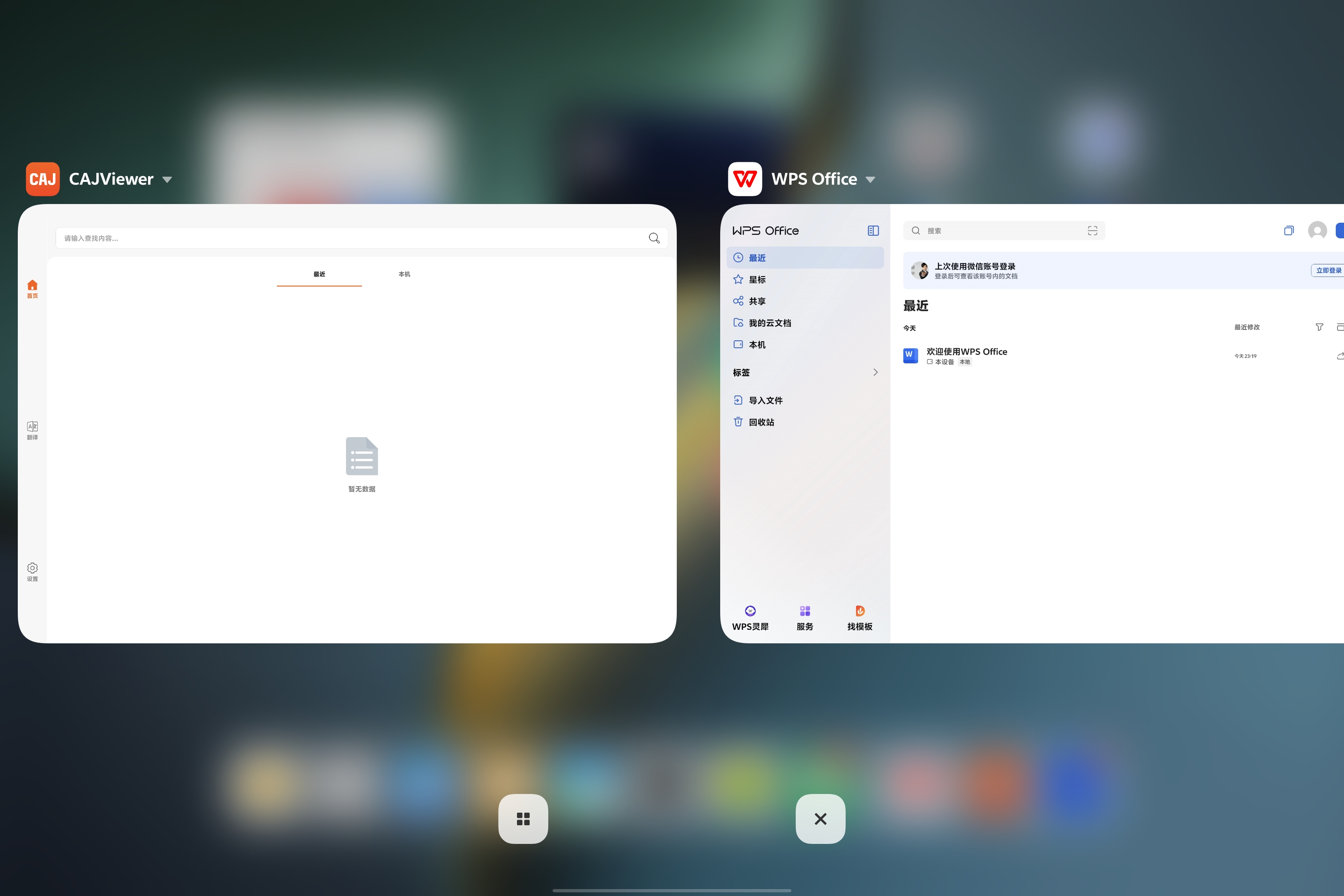Screen dimensions: 1344x896
Task: Click the 暂无数据 label in CAJViewer
Action: click(x=362, y=489)
